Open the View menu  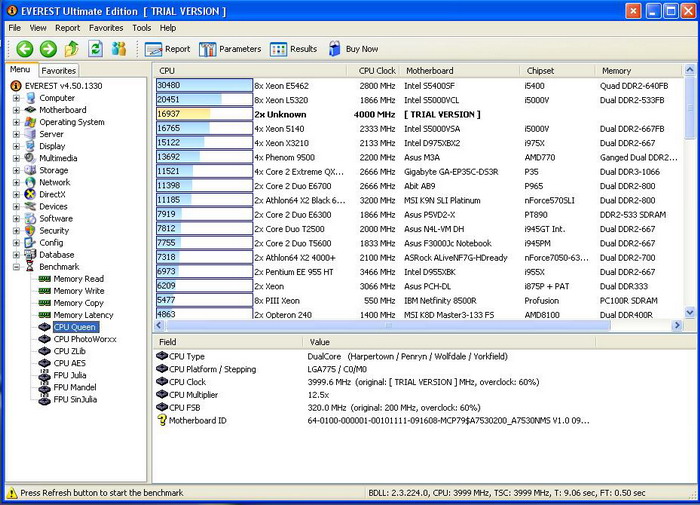coord(38,28)
